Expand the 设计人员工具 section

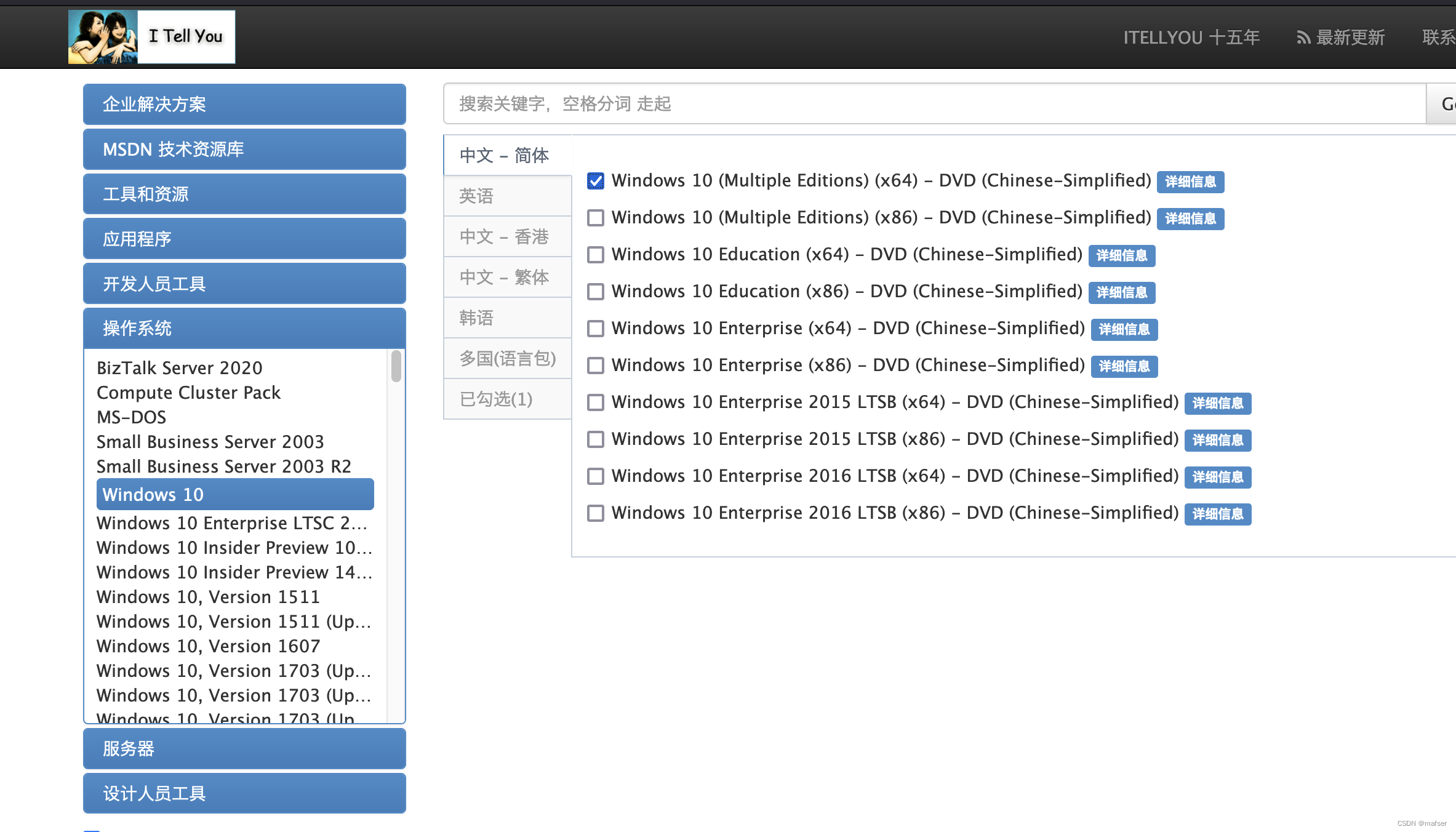(x=244, y=793)
